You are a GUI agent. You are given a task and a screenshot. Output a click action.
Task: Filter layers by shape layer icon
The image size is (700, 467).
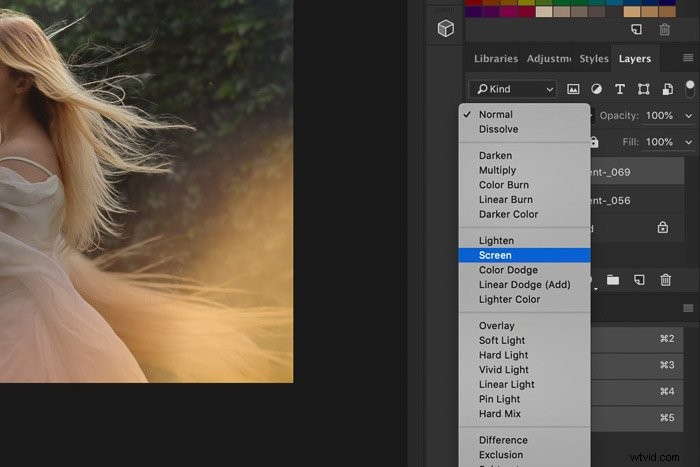click(x=643, y=89)
